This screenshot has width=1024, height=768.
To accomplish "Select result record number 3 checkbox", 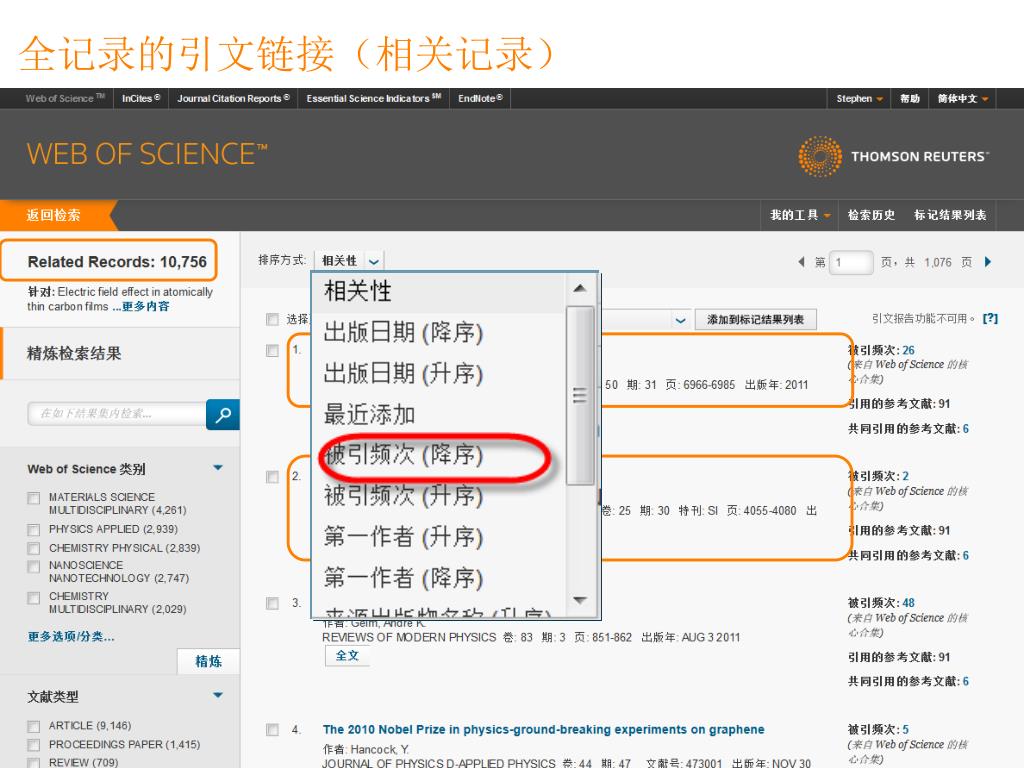I will 272,603.
